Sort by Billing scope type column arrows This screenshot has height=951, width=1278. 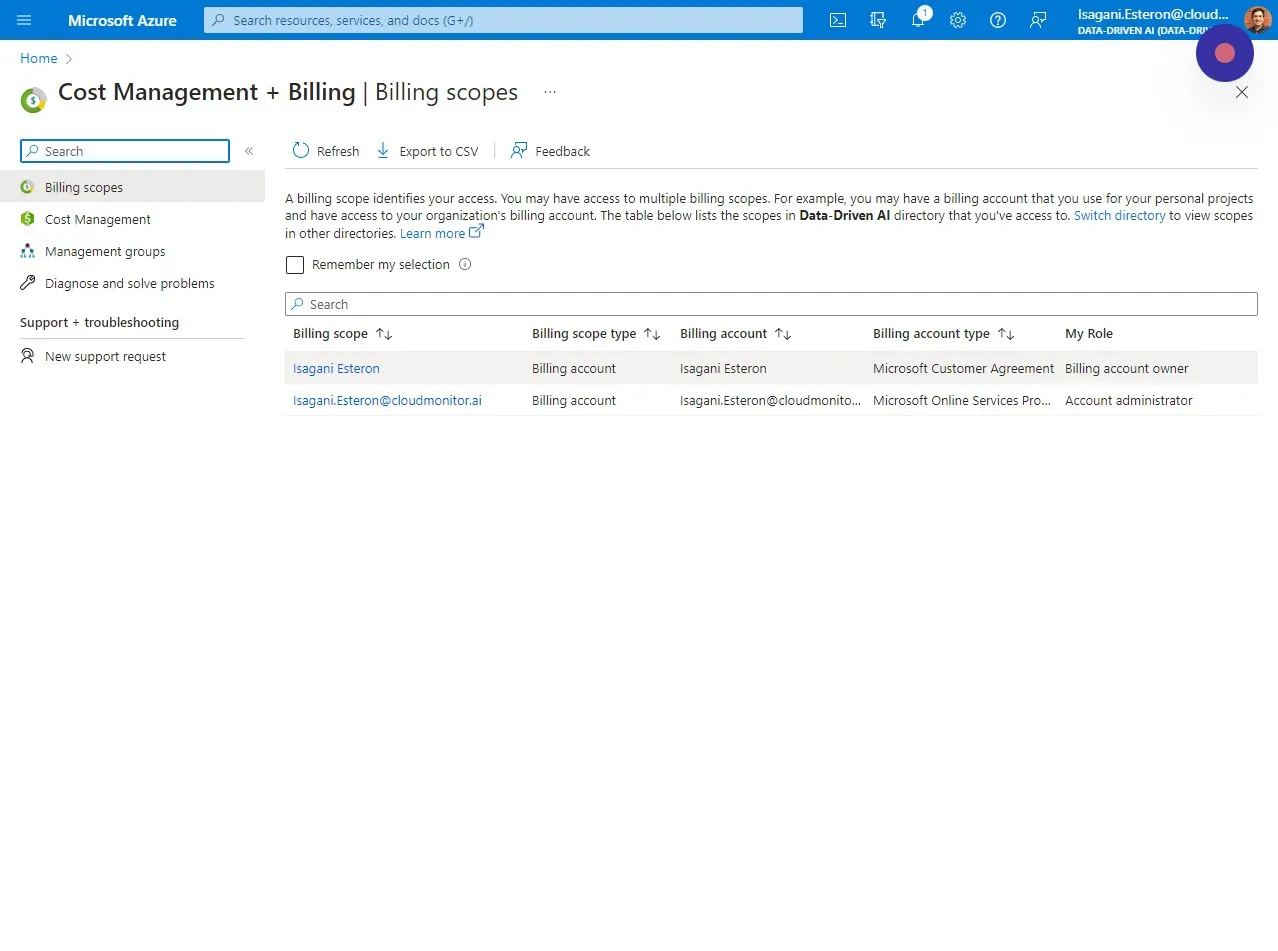click(652, 334)
